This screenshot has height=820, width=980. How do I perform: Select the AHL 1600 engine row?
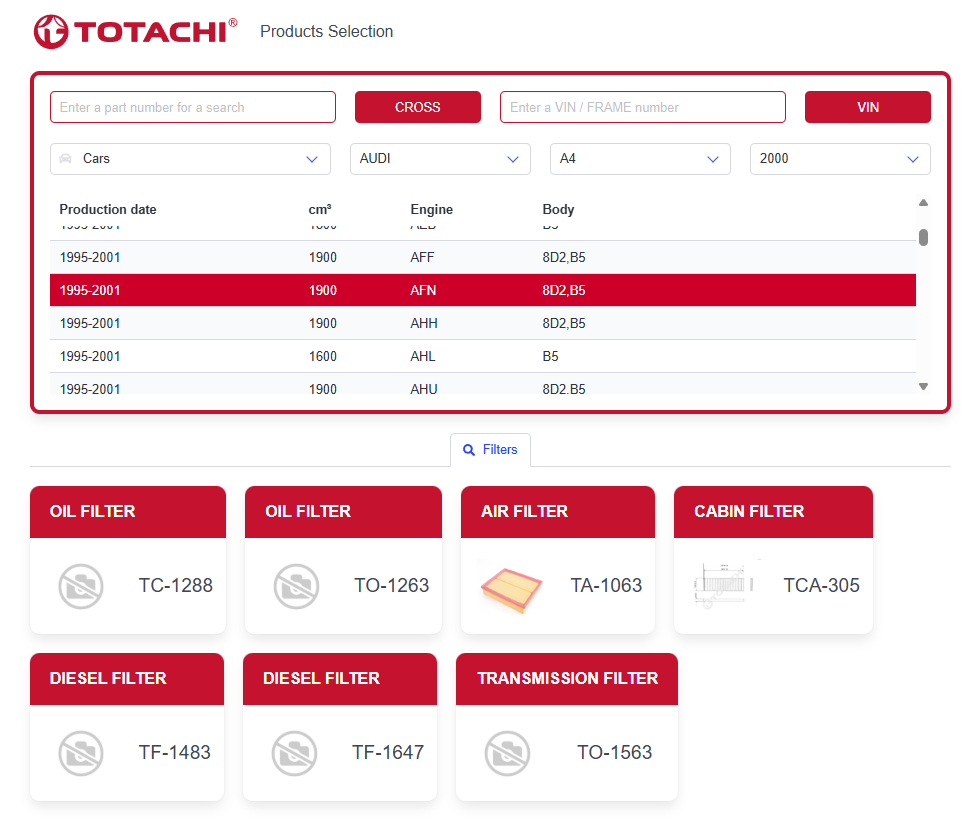[x=482, y=356]
